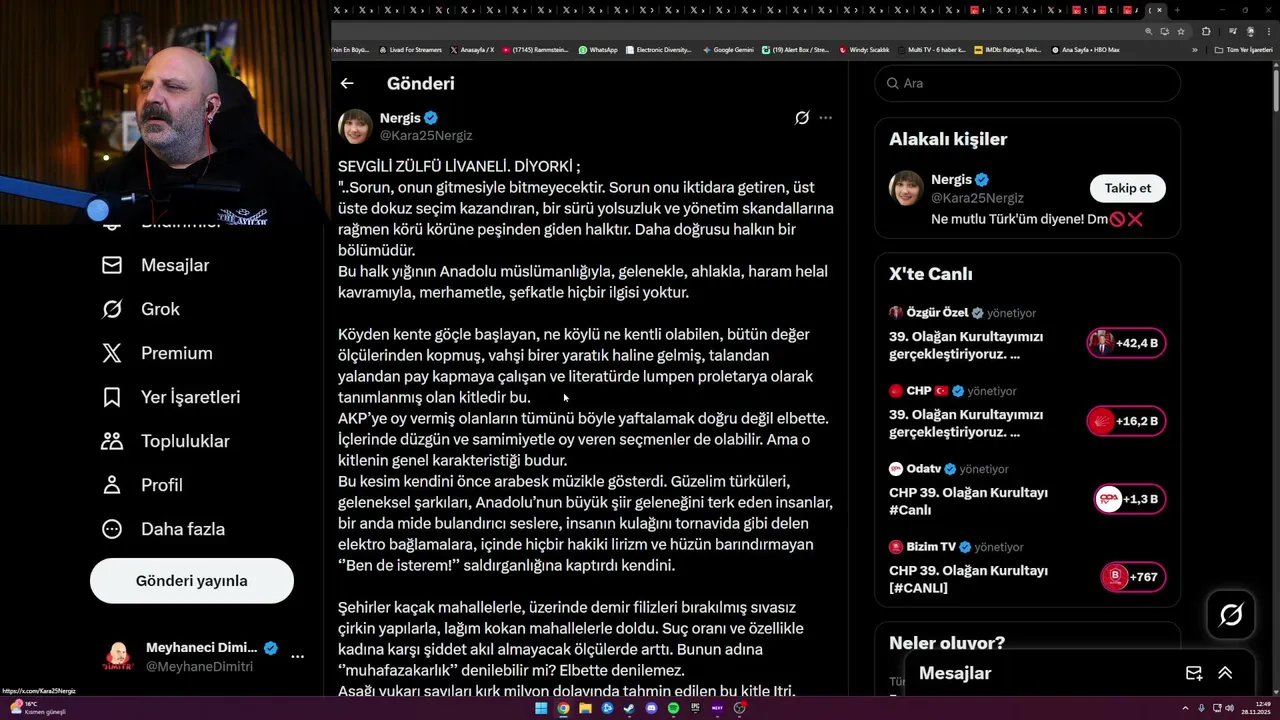Click Grok explain icon on the post
Image resolution: width=1280 pixels, height=720 pixels.
tap(802, 118)
